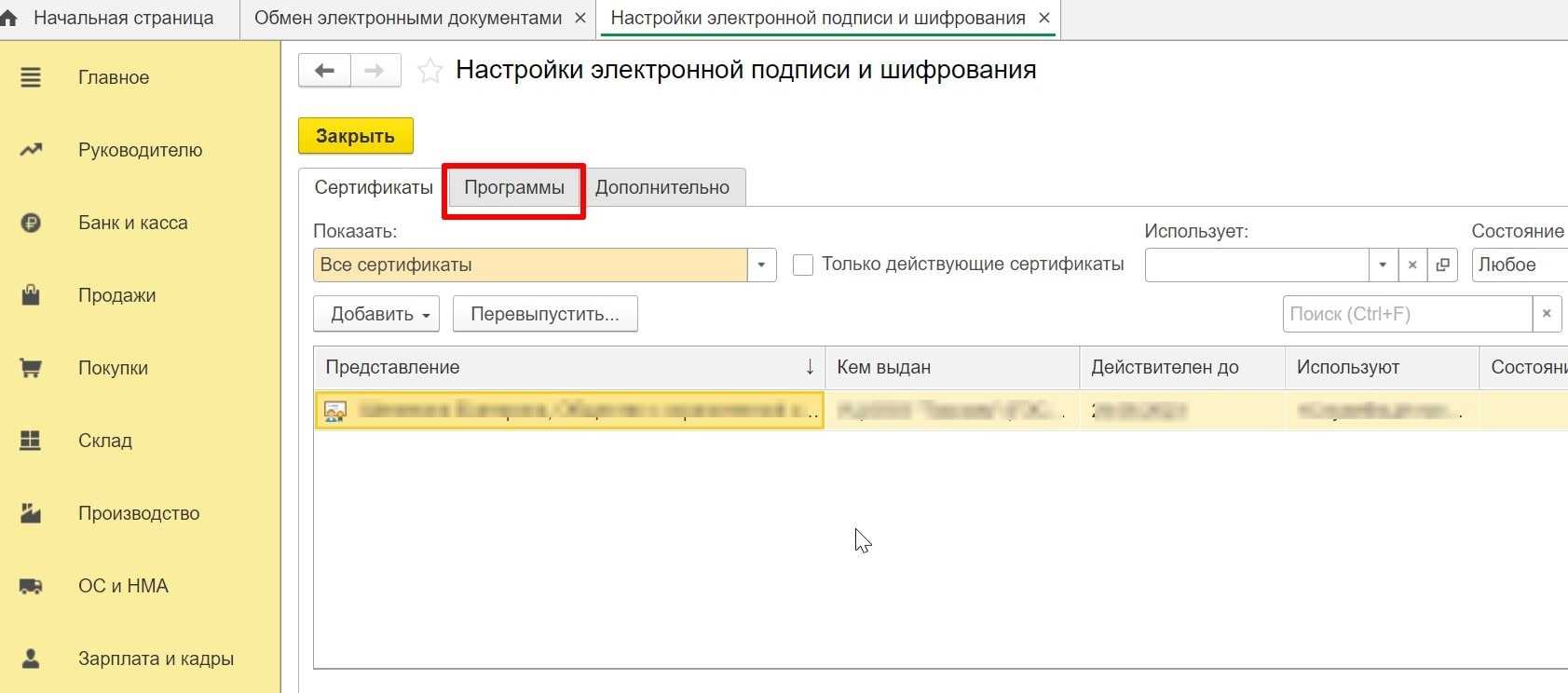Click the back arrow navigation button

324,71
